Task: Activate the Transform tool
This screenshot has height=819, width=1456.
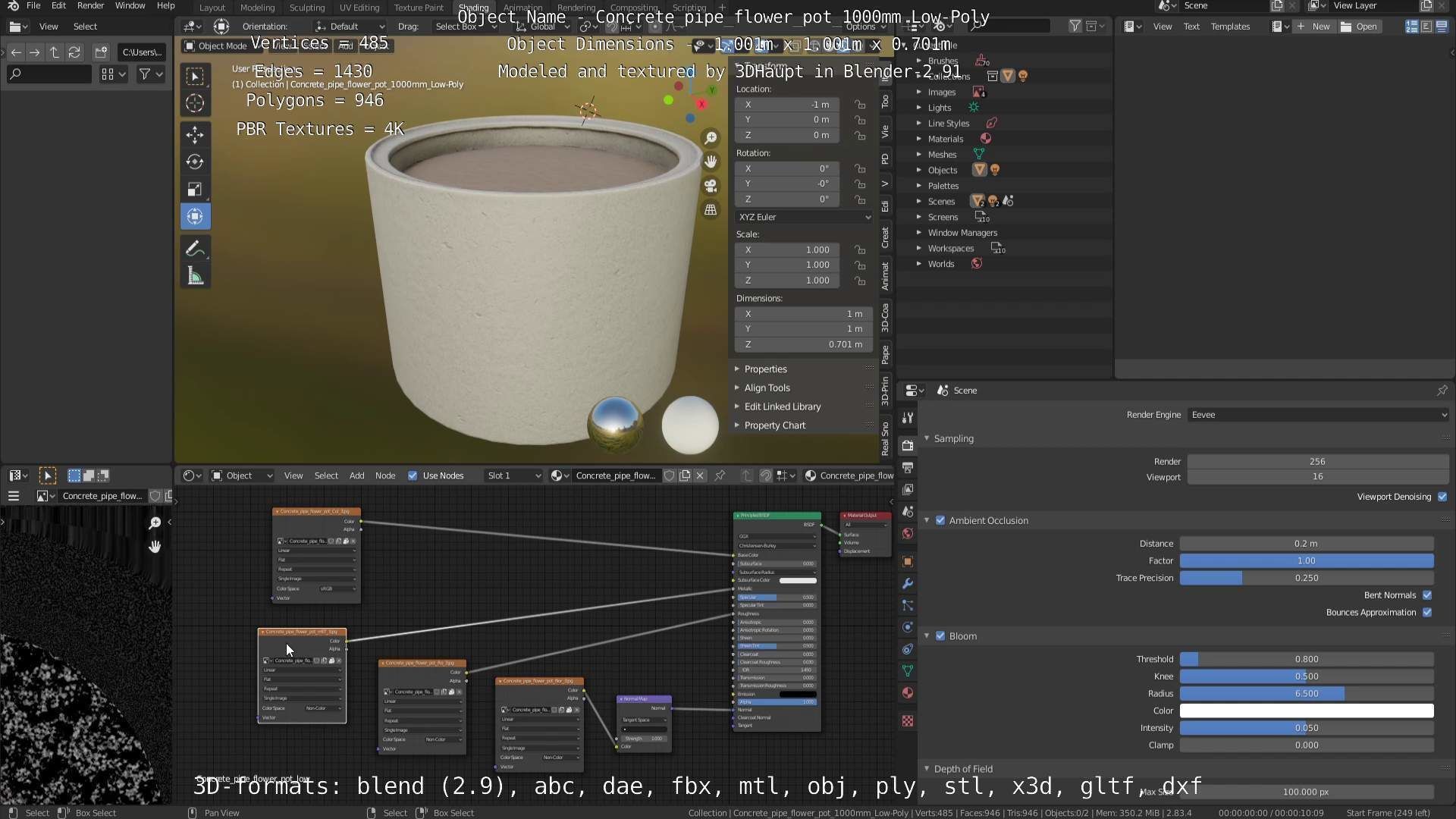Action: pyautogui.click(x=195, y=216)
